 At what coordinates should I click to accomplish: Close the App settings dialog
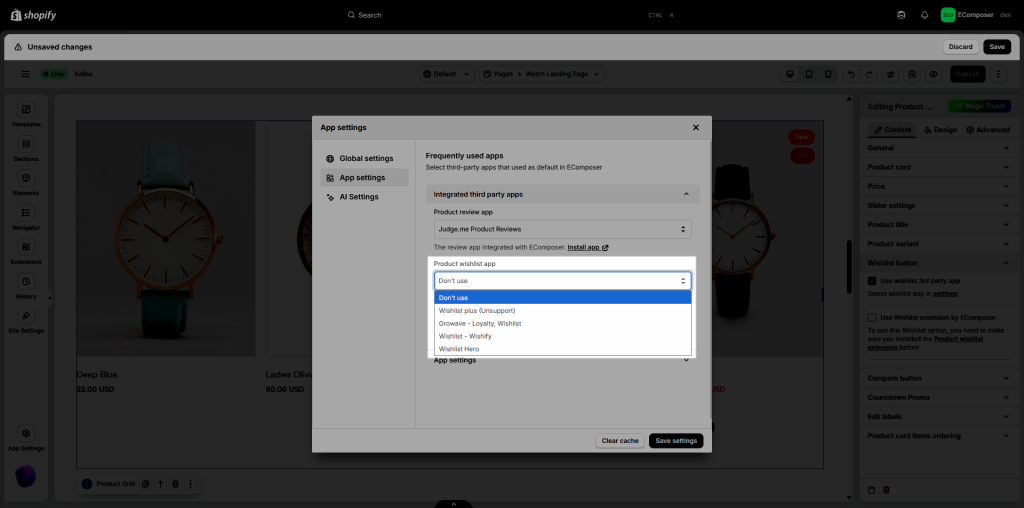(696, 128)
